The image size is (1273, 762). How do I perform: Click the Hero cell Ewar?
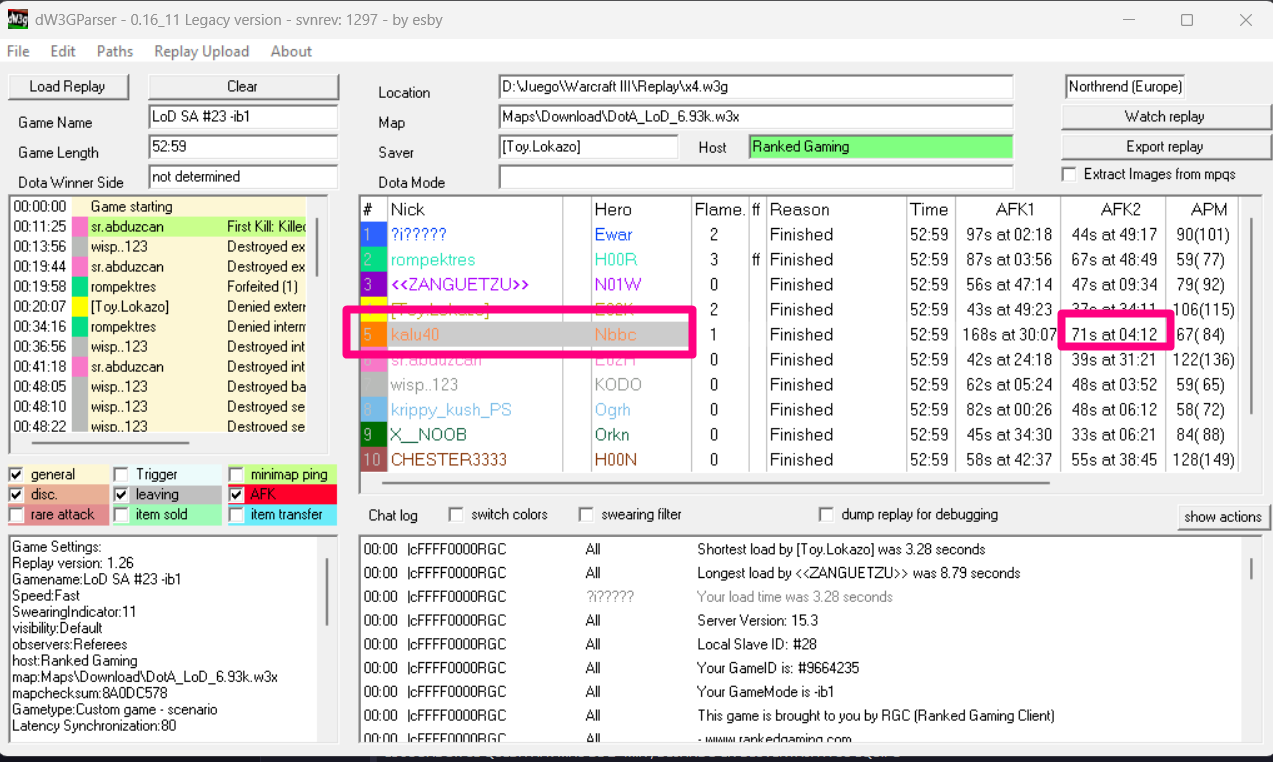[x=613, y=234]
